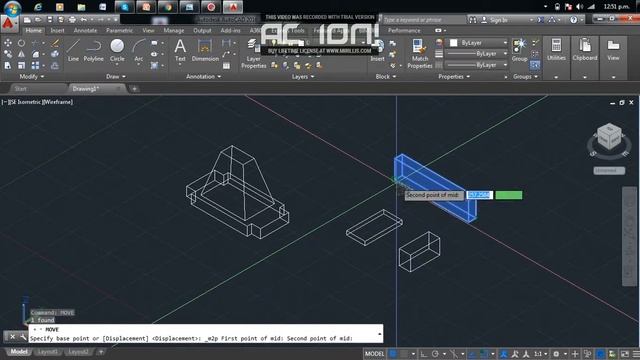Screen dimensions: 640x360
Task: Select the Dimension tool
Action: pyautogui.click(x=205, y=51)
